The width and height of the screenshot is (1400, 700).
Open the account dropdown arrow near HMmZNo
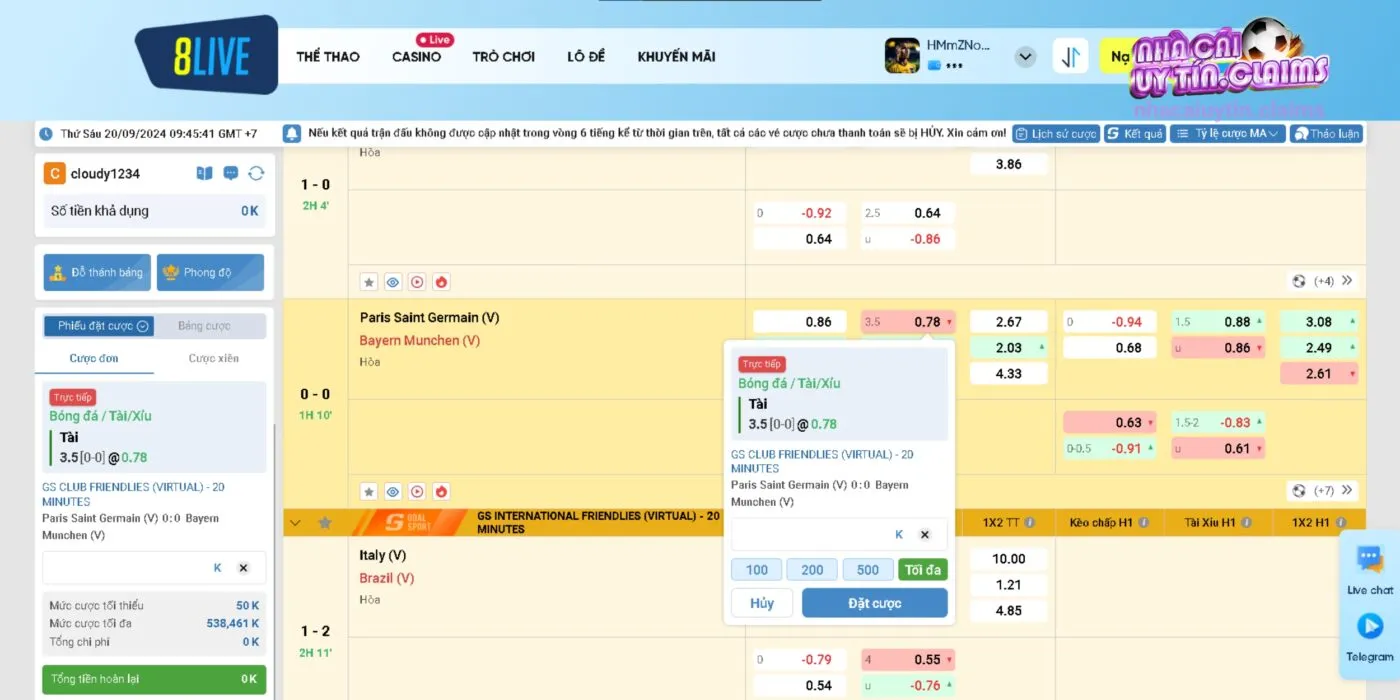1025,56
